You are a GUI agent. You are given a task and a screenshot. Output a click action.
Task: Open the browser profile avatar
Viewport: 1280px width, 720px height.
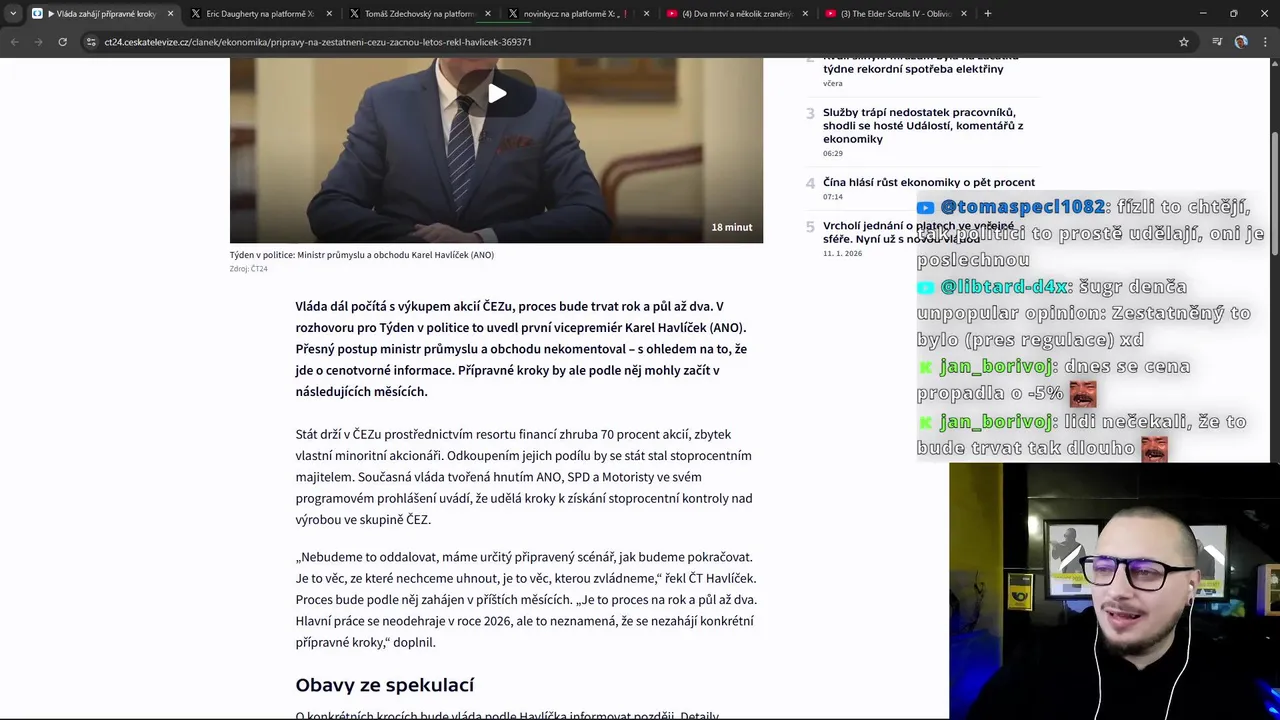tap(1241, 42)
